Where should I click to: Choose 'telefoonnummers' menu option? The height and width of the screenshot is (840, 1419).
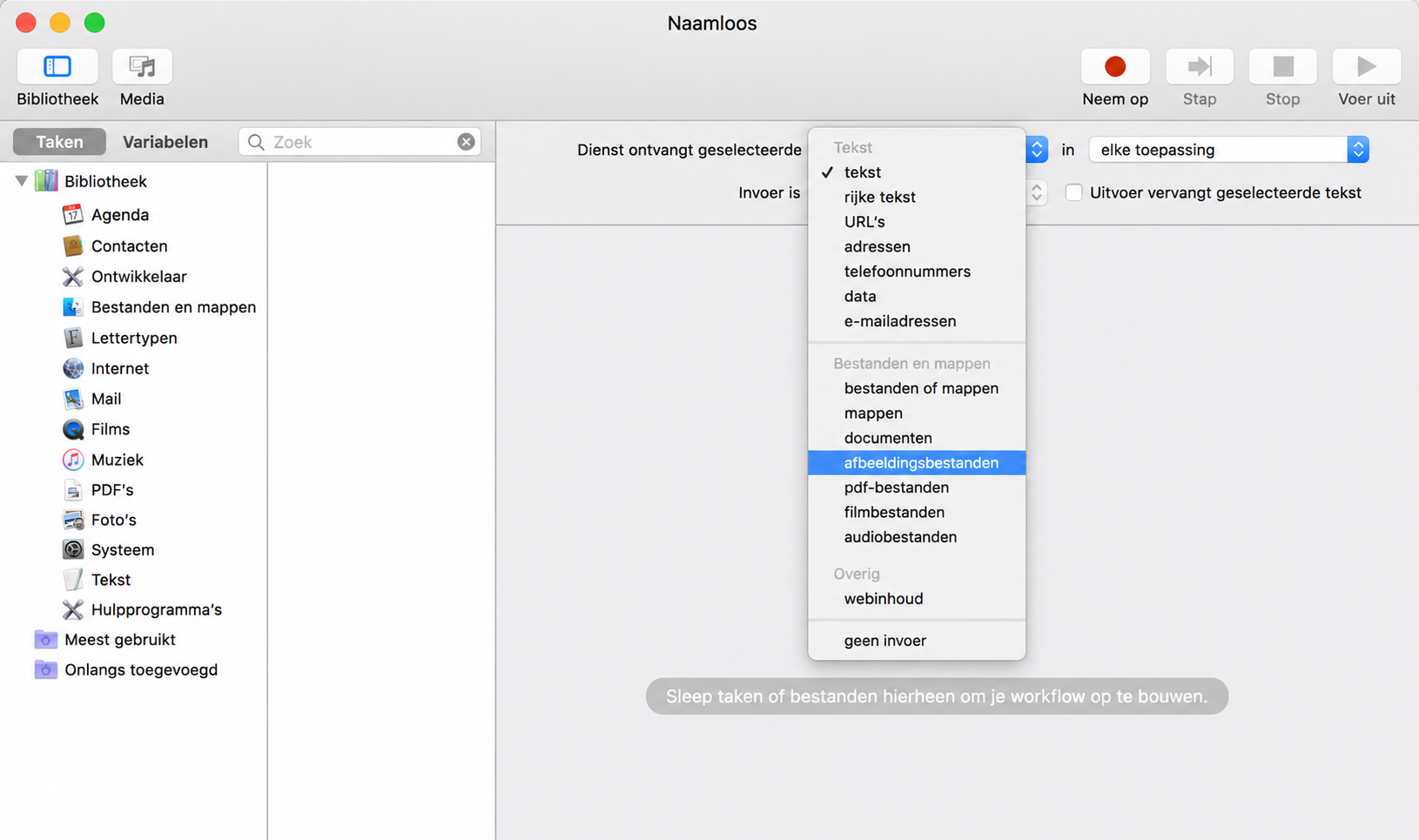click(917, 272)
